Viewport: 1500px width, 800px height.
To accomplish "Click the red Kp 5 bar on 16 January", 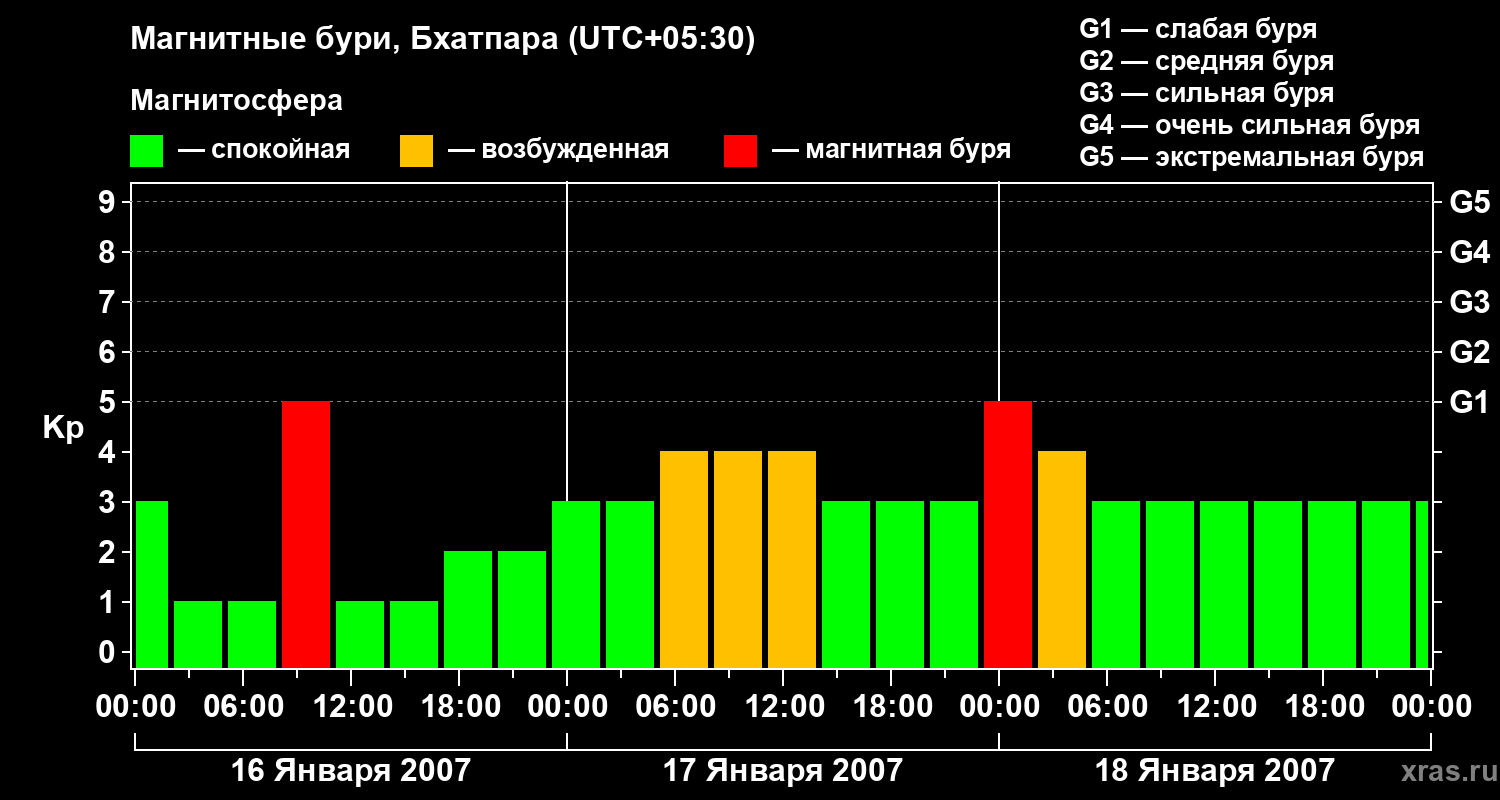I will [x=306, y=535].
